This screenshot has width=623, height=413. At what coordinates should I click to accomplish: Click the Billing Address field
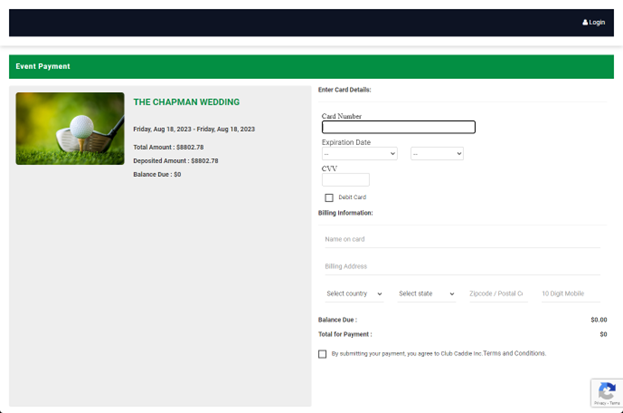click(462, 266)
